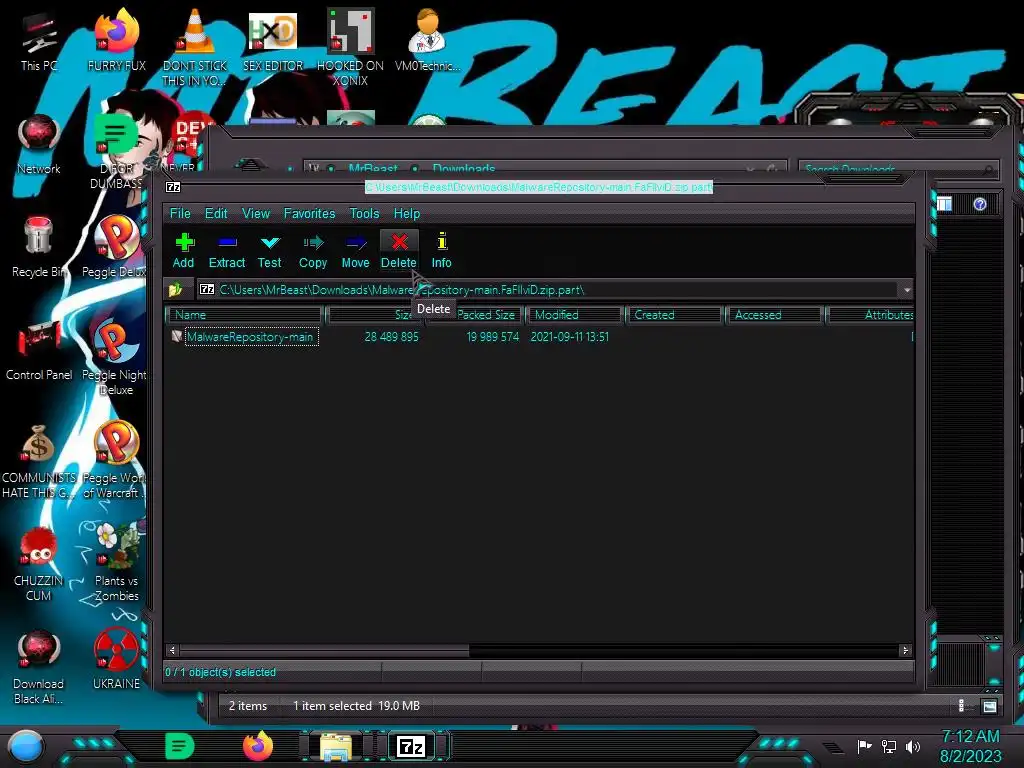Image resolution: width=1024 pixels, height=768 pixels.
Task: Switch Explorer to large icons view
Action: pos(989,706)
